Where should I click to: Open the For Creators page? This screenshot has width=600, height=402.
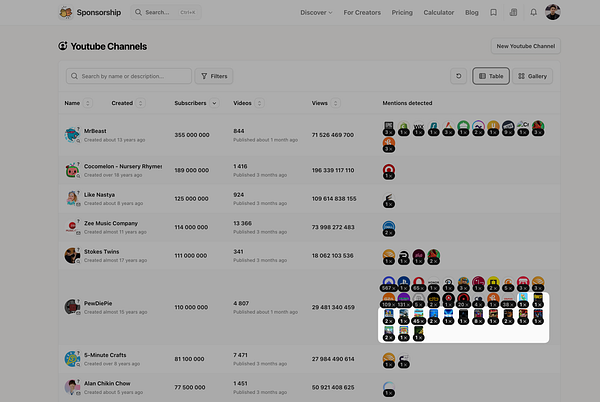[362, 13]
